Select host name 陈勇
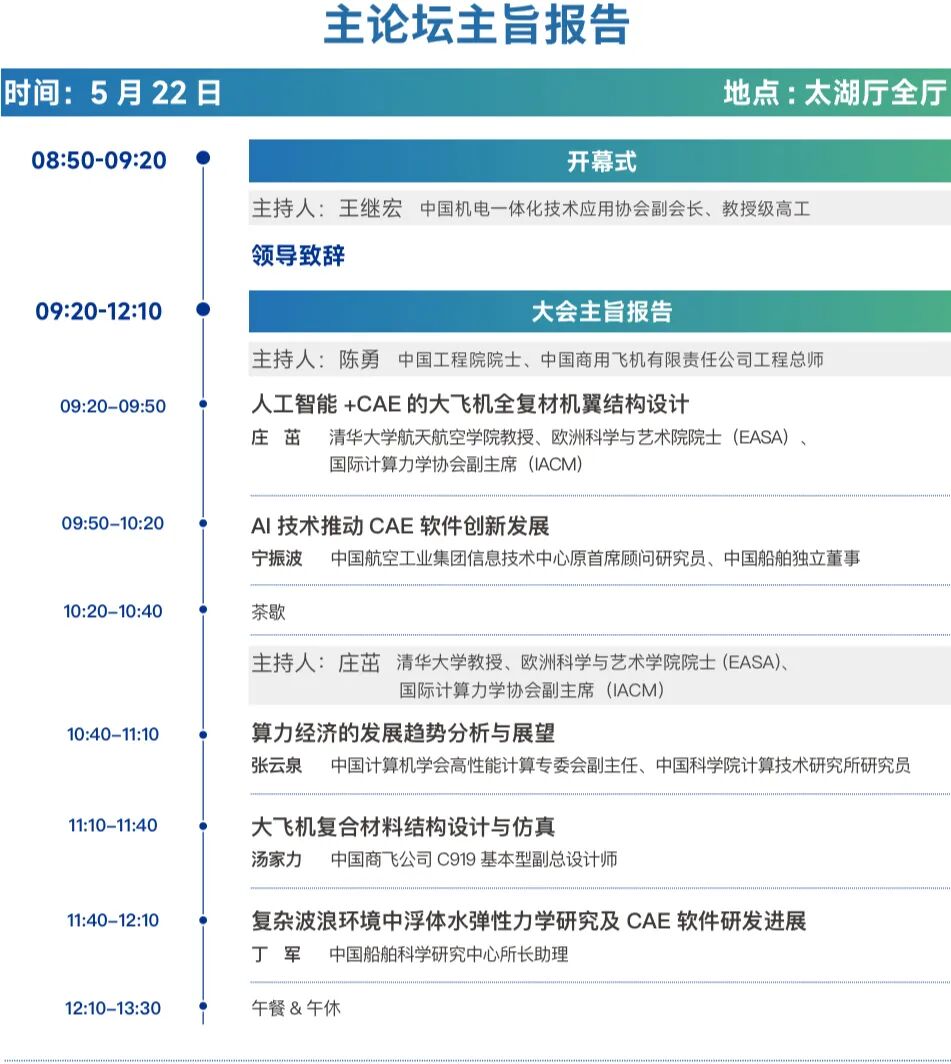The image size is (951, 1064). [x=359, y=359]
